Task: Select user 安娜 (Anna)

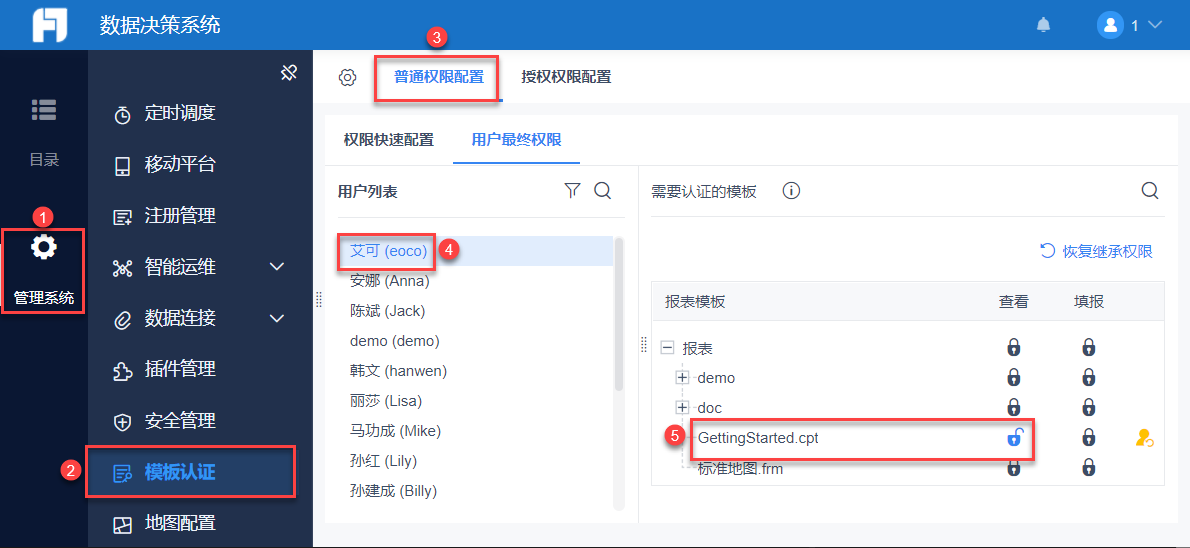Action: [389, 281]
